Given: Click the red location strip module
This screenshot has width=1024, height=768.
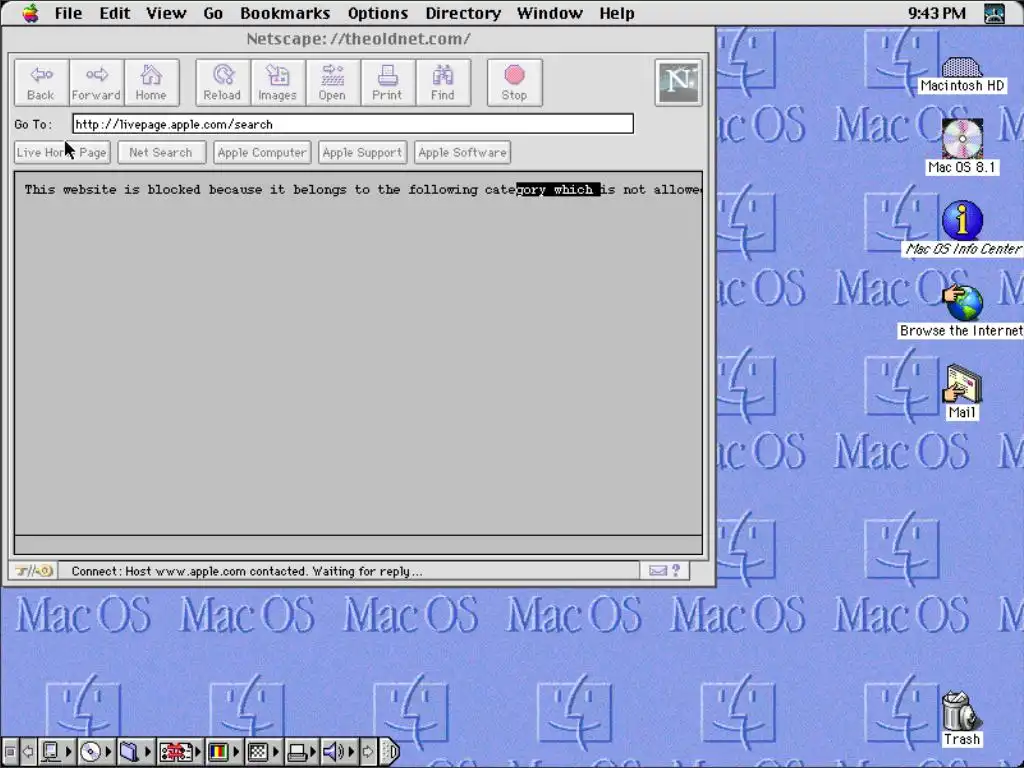Looking at the screenshot, I should (x=180, y=752).
